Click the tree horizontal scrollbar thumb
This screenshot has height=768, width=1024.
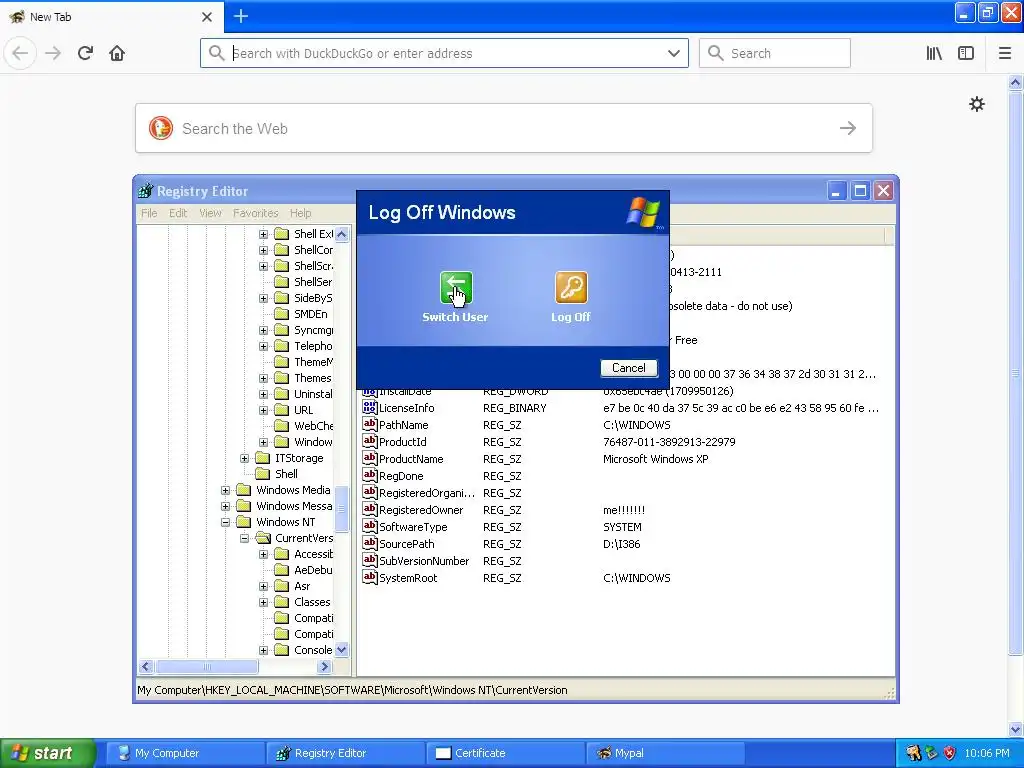[207, 667]
